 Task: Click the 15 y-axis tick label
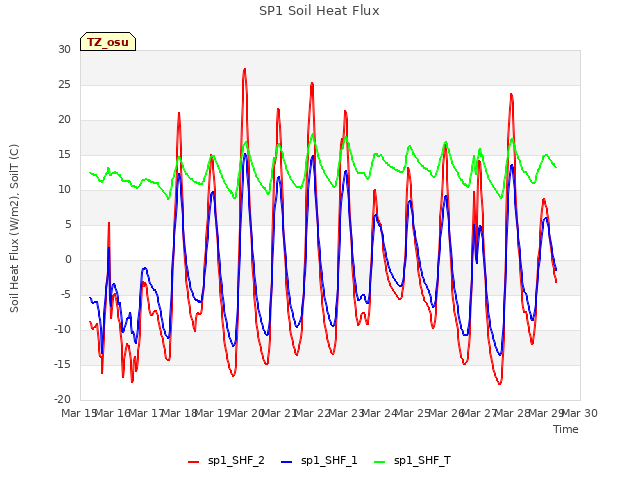(x=64, y=155)
